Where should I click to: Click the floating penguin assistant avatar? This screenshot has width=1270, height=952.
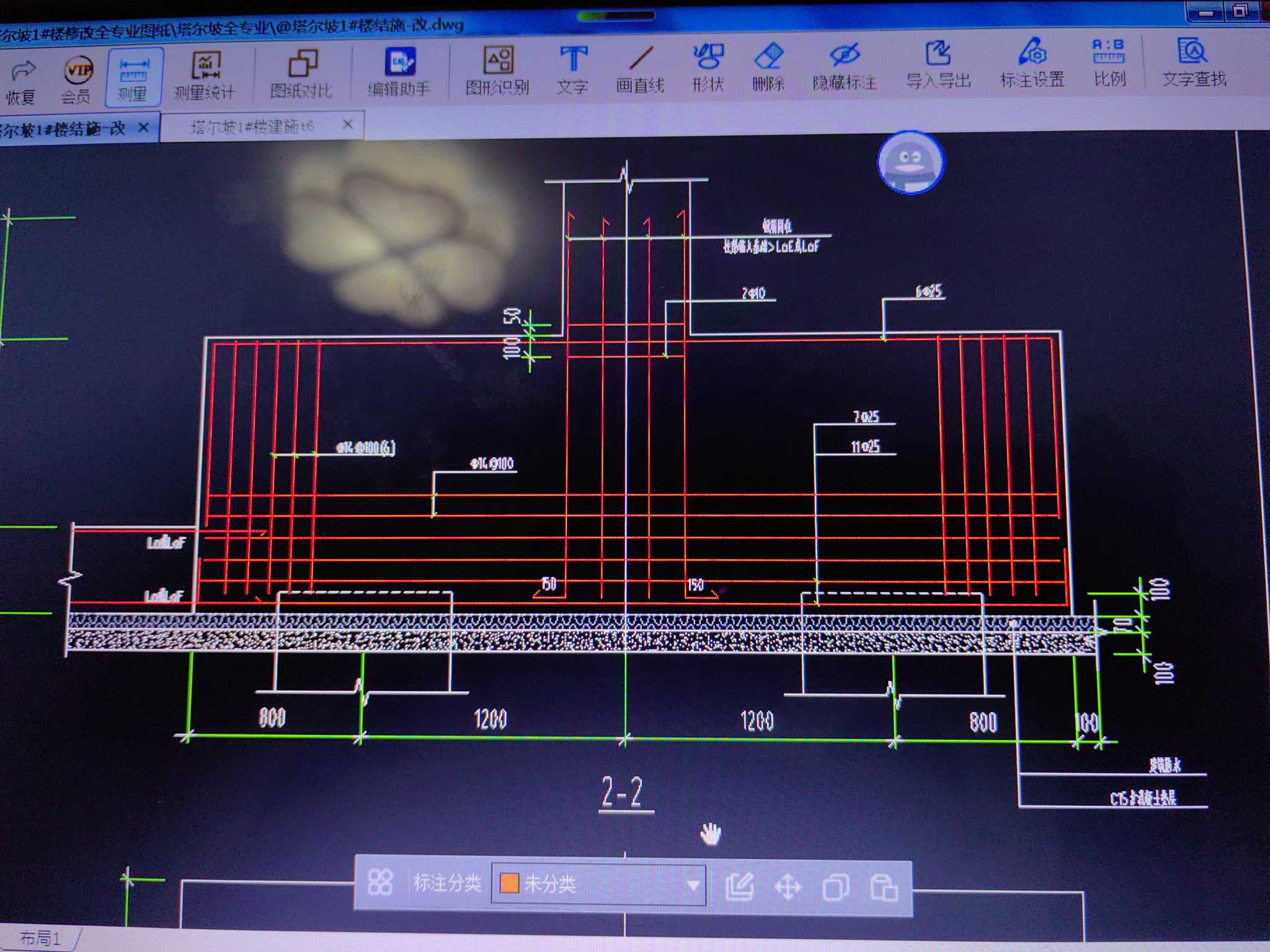click(x=910, y=162)
